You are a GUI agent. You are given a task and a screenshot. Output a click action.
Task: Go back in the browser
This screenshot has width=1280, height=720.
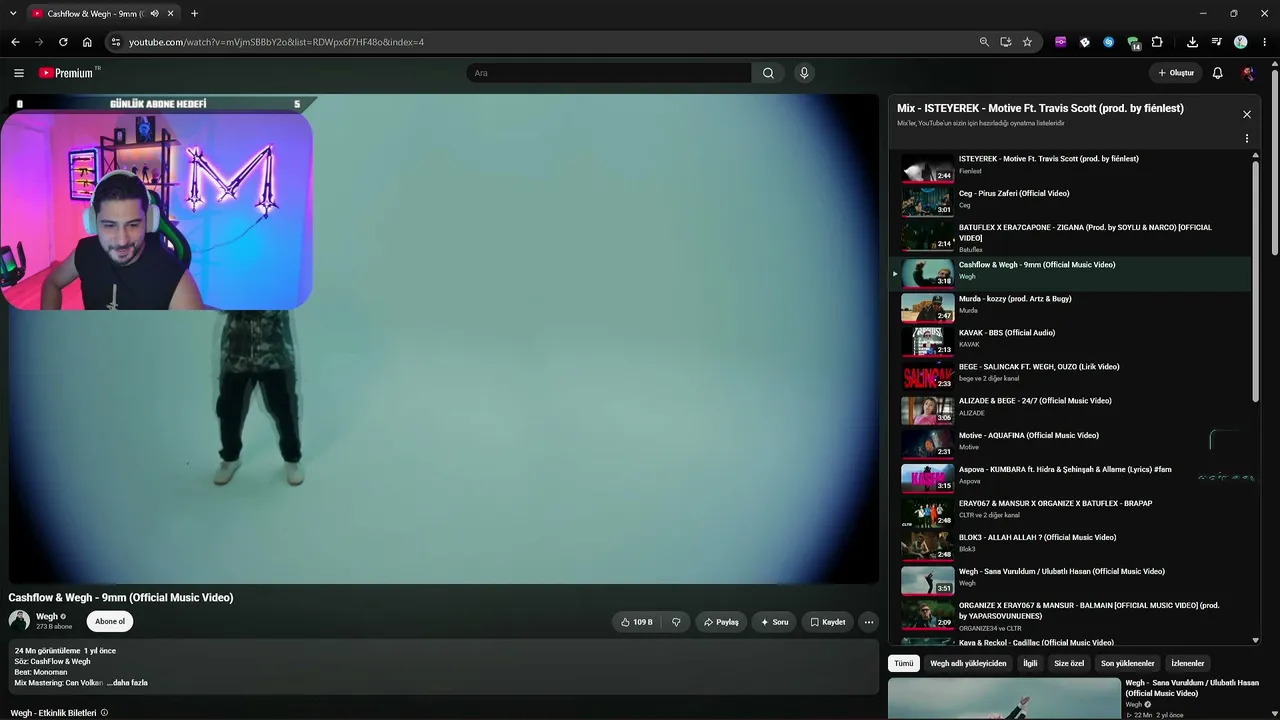(15, 42)
